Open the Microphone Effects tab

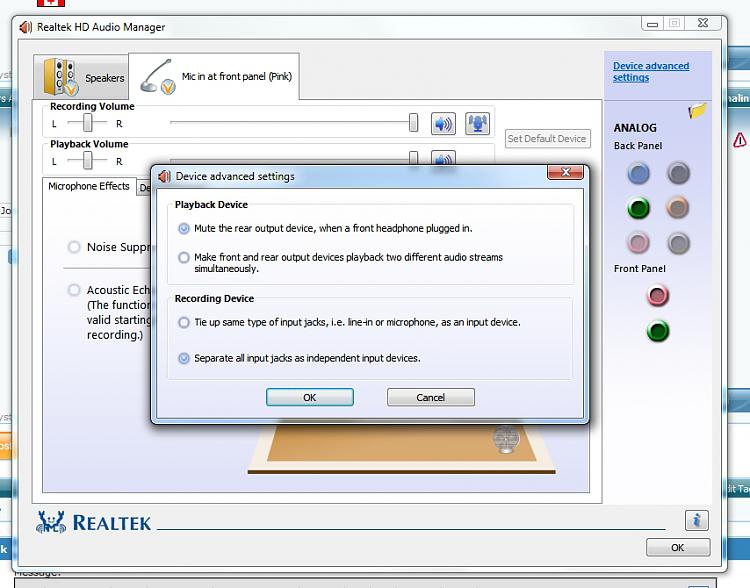point(89,186)
